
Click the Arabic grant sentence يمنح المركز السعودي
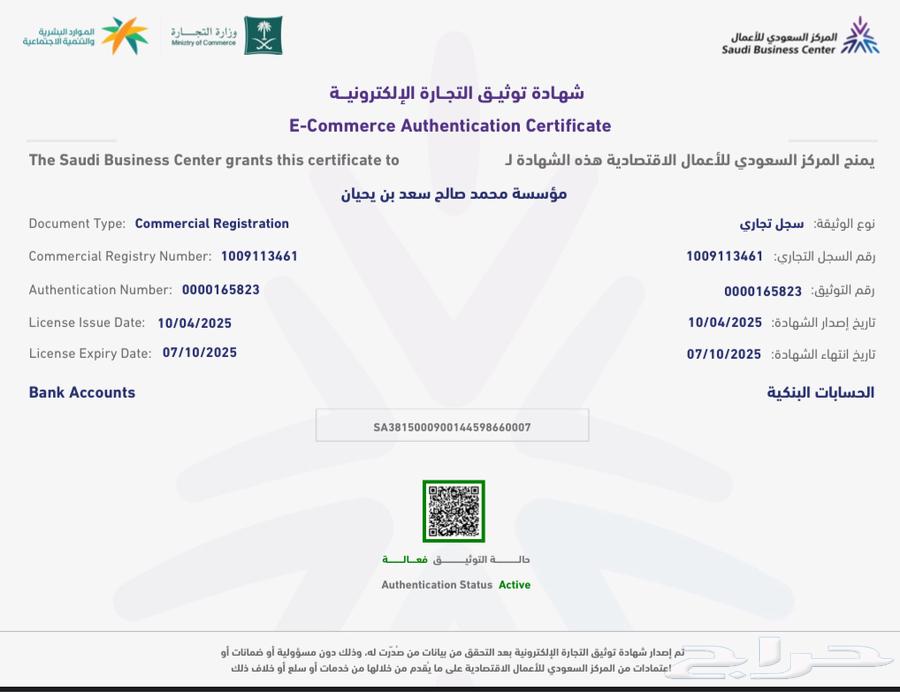[x=690, y=161]
